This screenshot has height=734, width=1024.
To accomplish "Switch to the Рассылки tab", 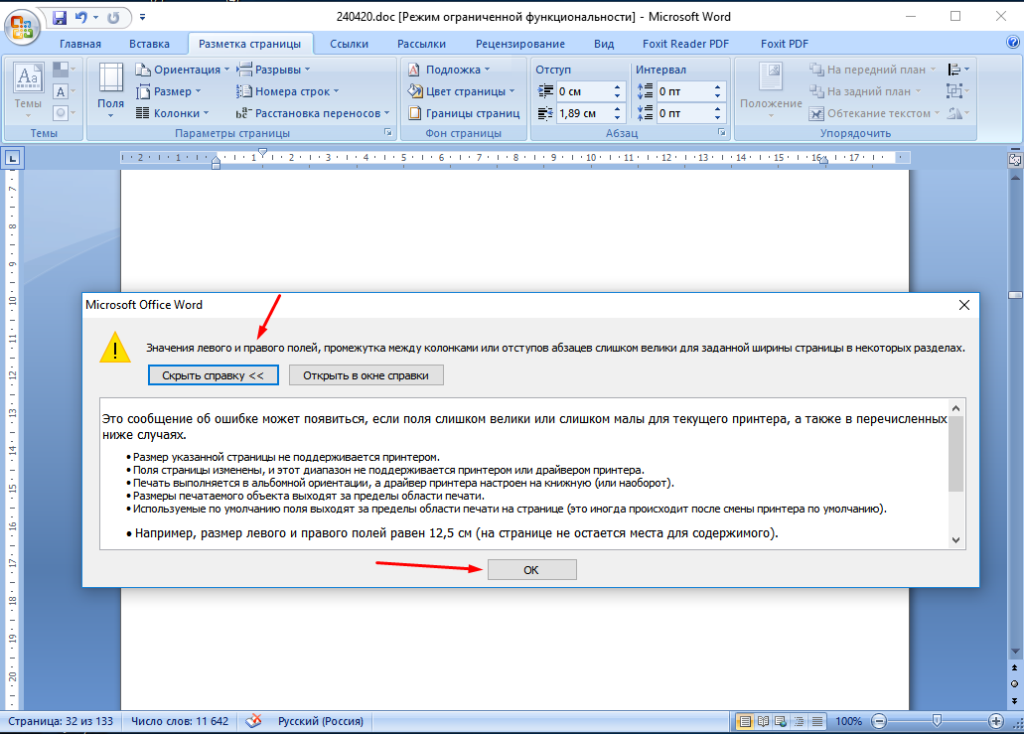I will pyautogui.click(x=421, y=44).
